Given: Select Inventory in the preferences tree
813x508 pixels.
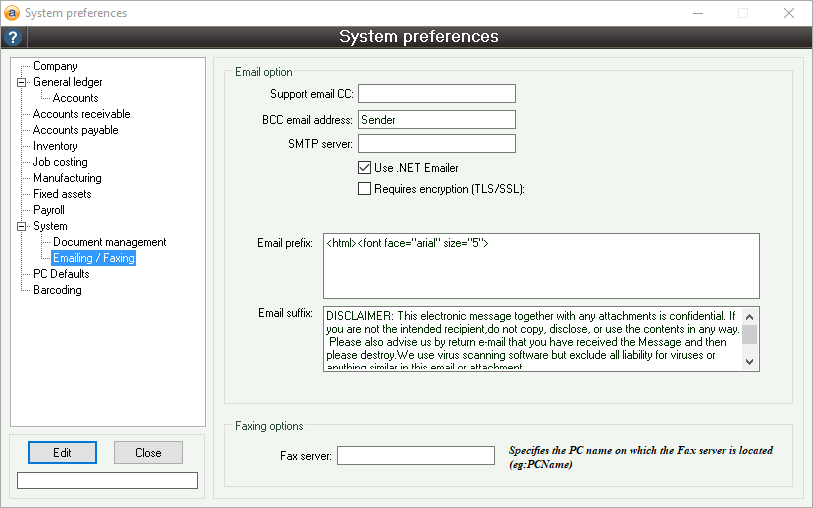Looking at the screenshot, I should click(x=55, y=146).
